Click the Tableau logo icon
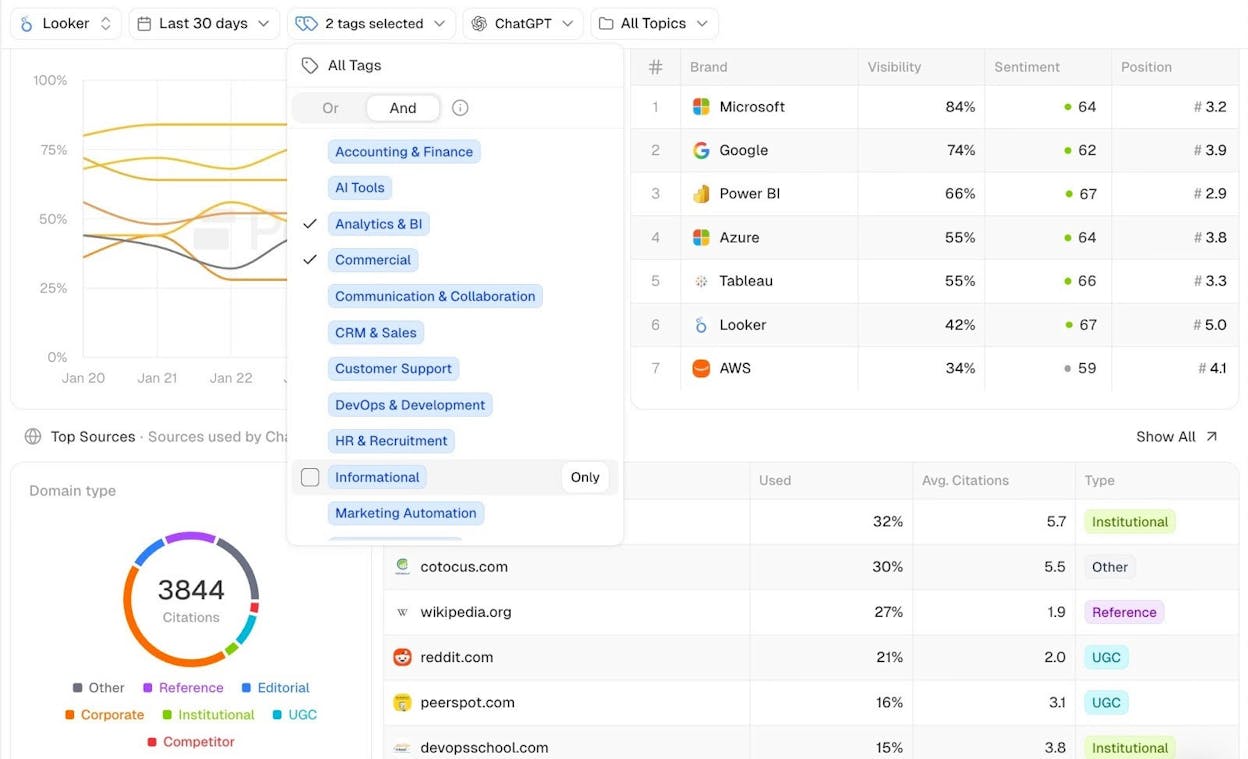Screen dimensions: 1248x759 [701, 281]
